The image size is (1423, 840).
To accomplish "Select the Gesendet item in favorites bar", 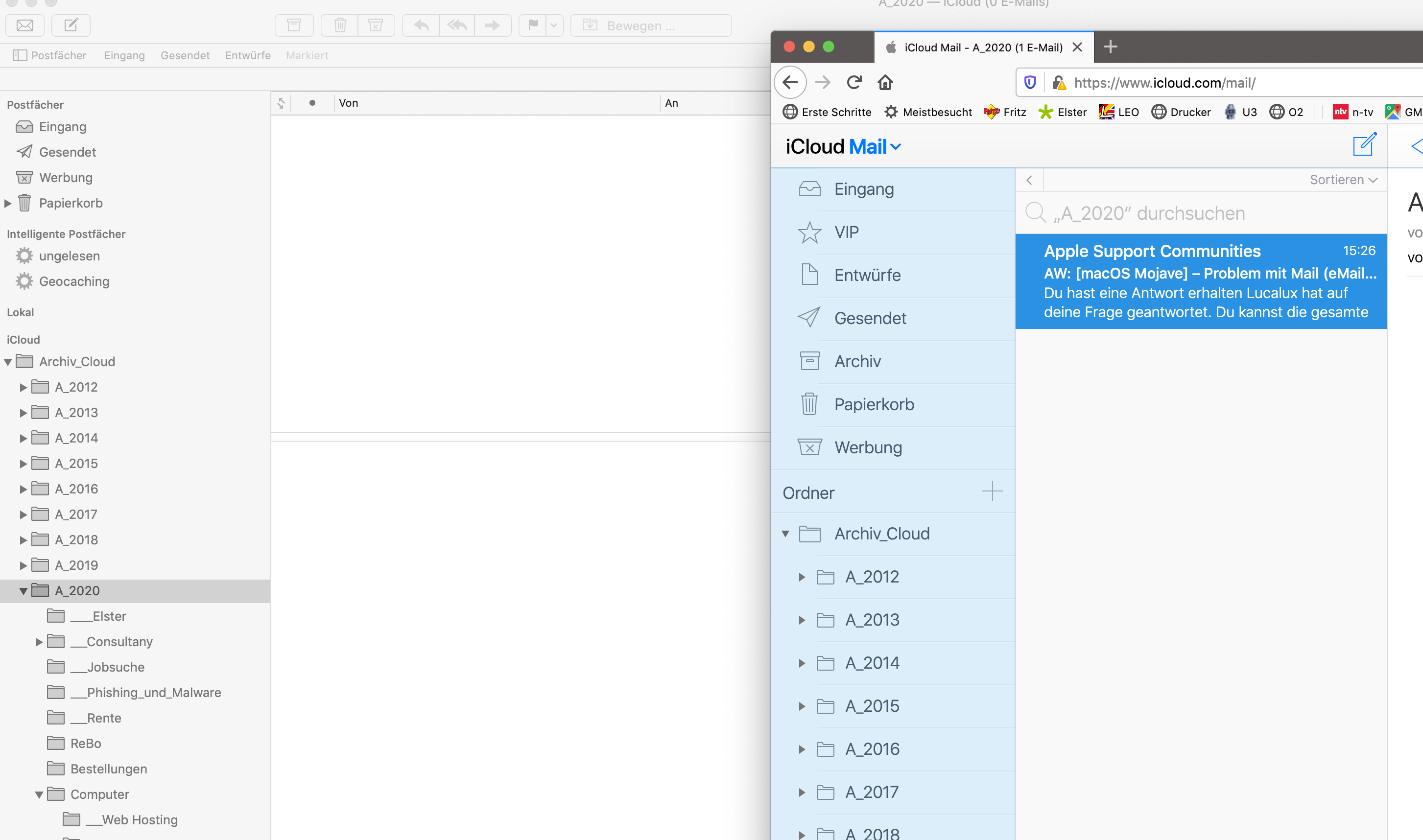I will tap(185, 55).
